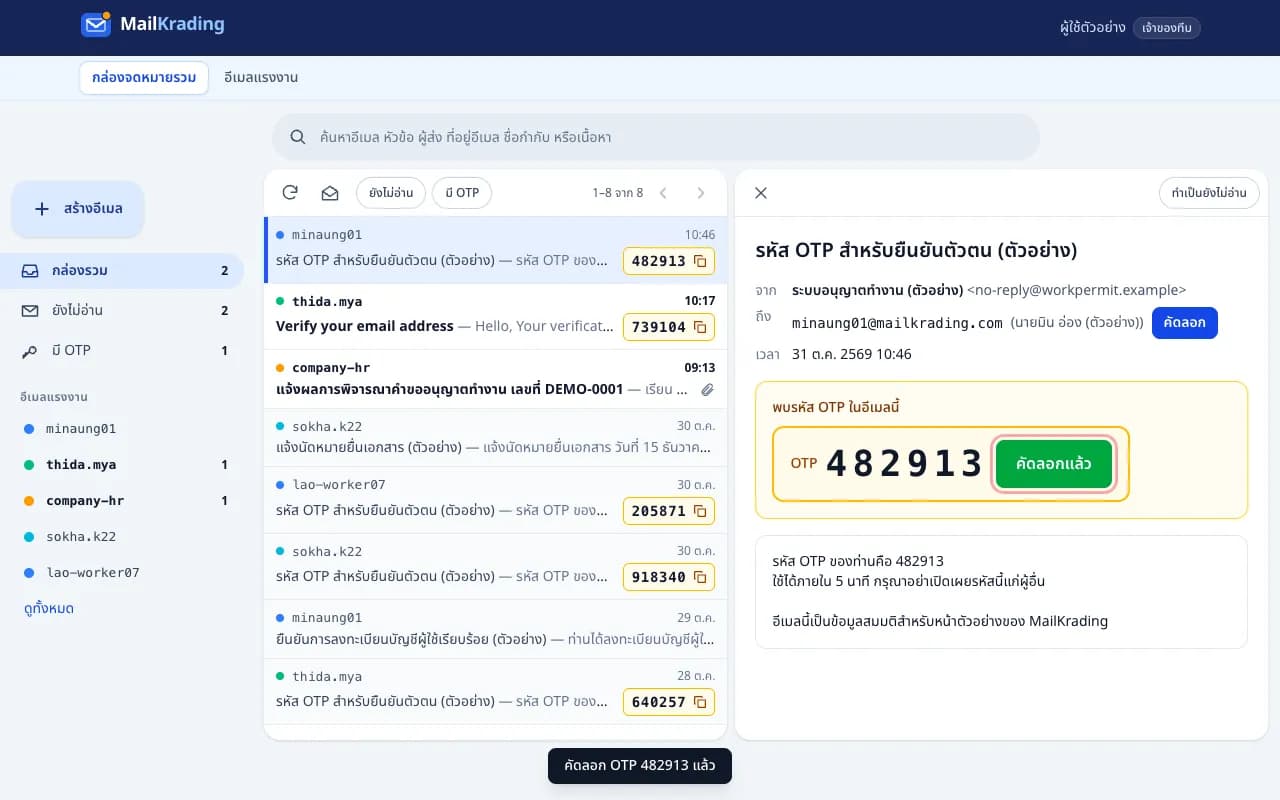
Task: Click the search magnifier icon
Action: pos(298,137)
